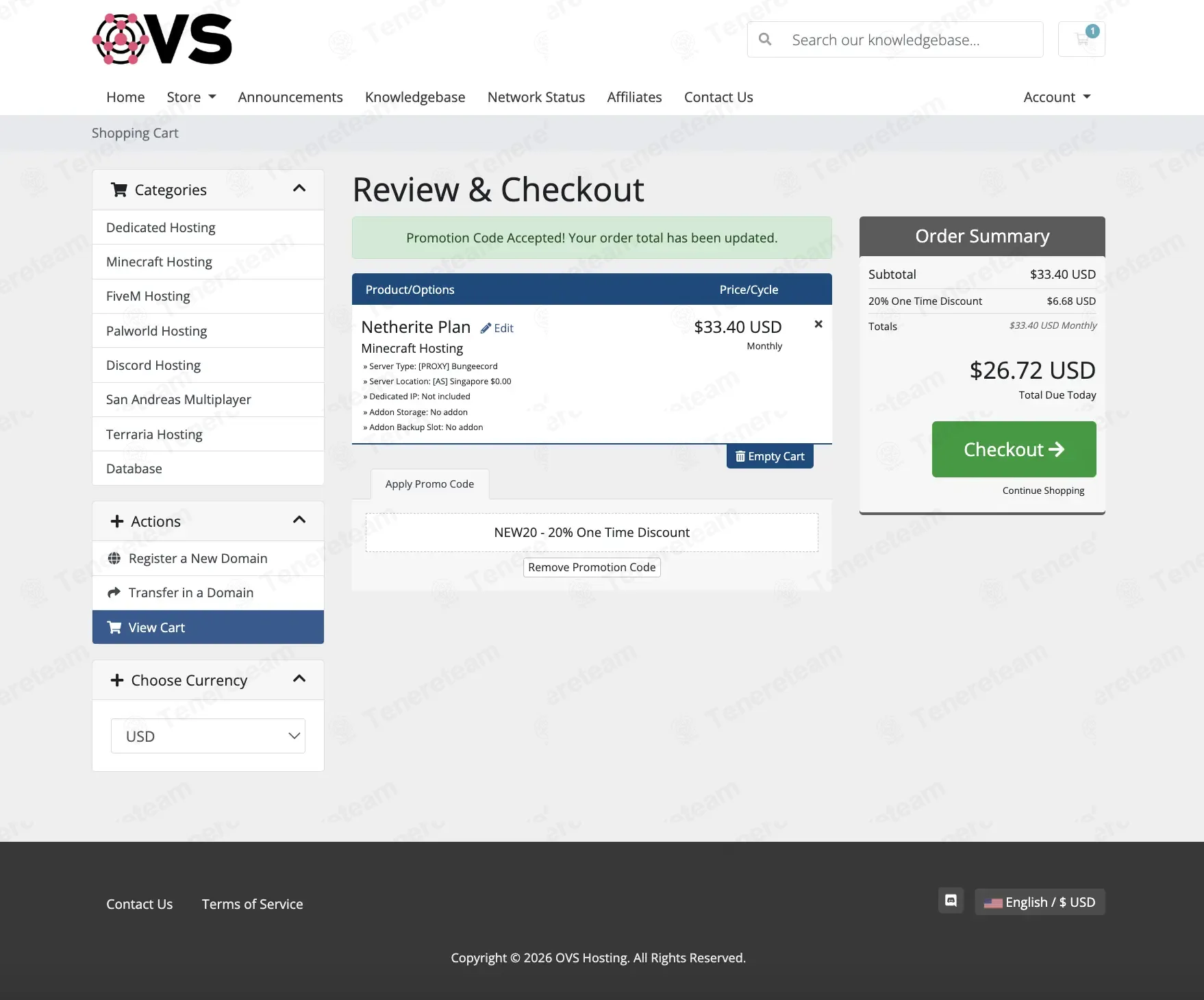Edit the Netherite Plan configuration

[x=497, y=328]
